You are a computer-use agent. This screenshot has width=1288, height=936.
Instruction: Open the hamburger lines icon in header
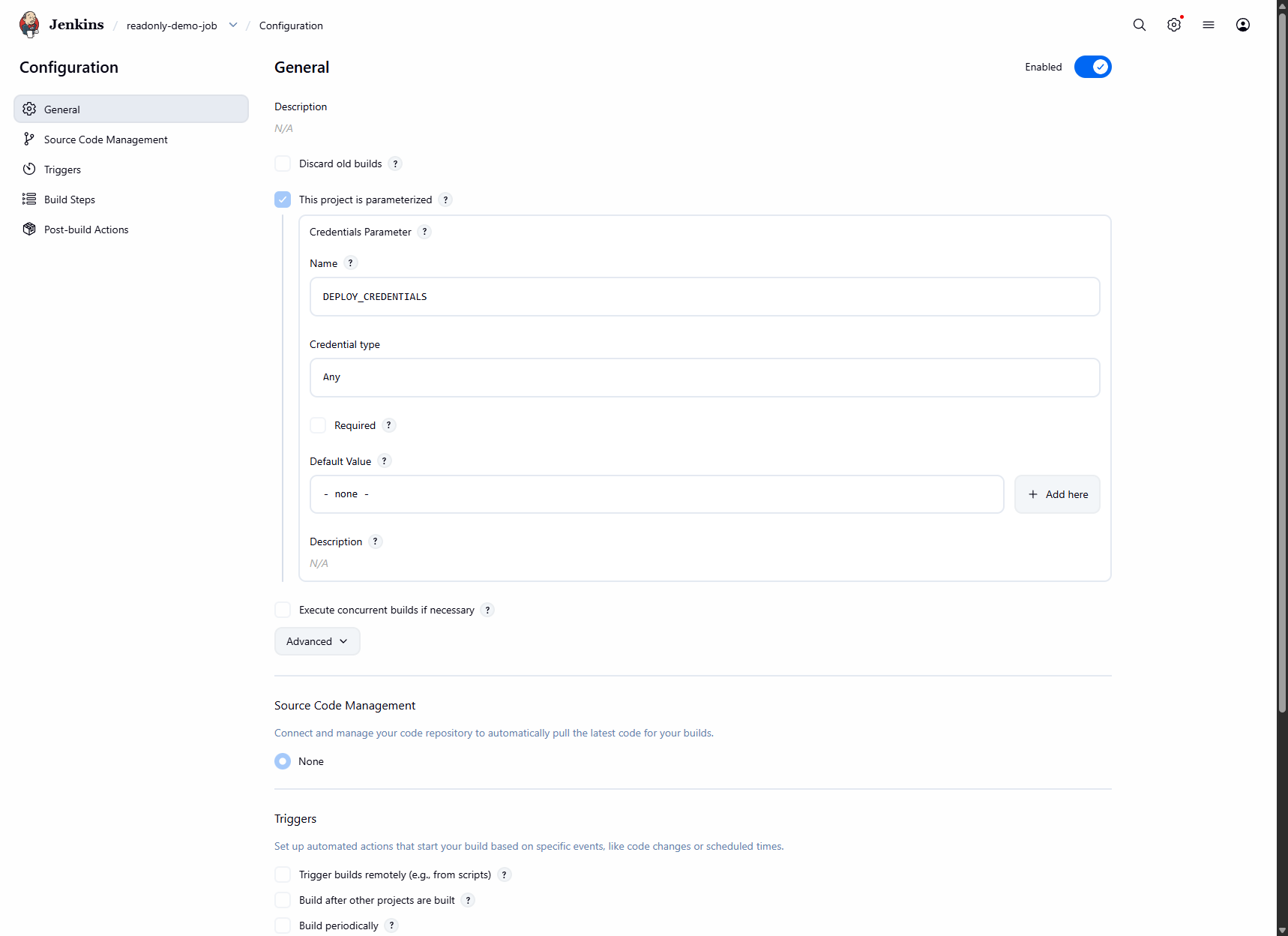point(1209,25)
